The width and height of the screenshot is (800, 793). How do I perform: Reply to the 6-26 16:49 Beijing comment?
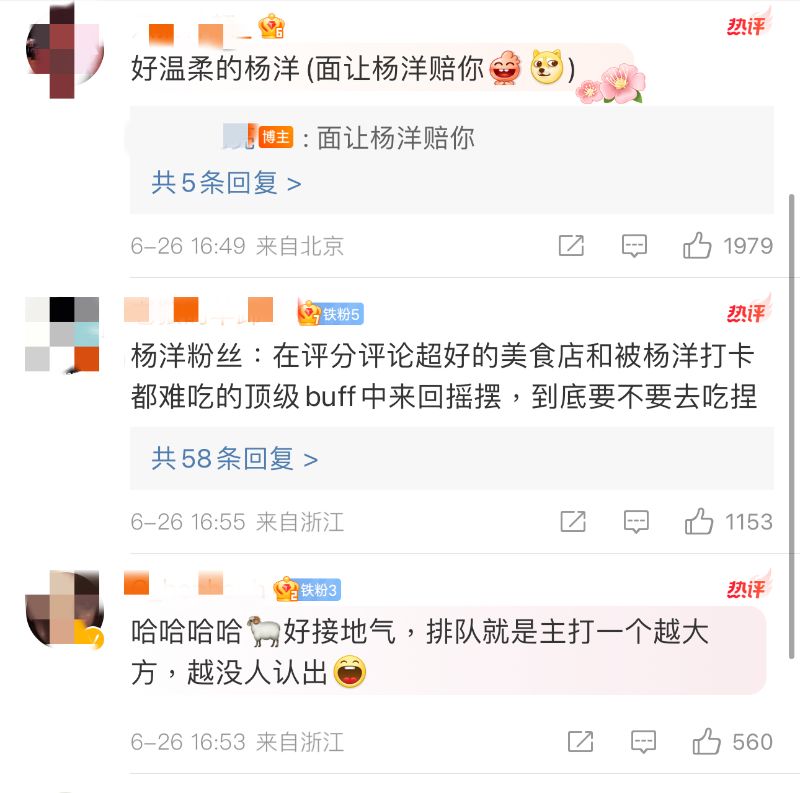coord(634,246)
